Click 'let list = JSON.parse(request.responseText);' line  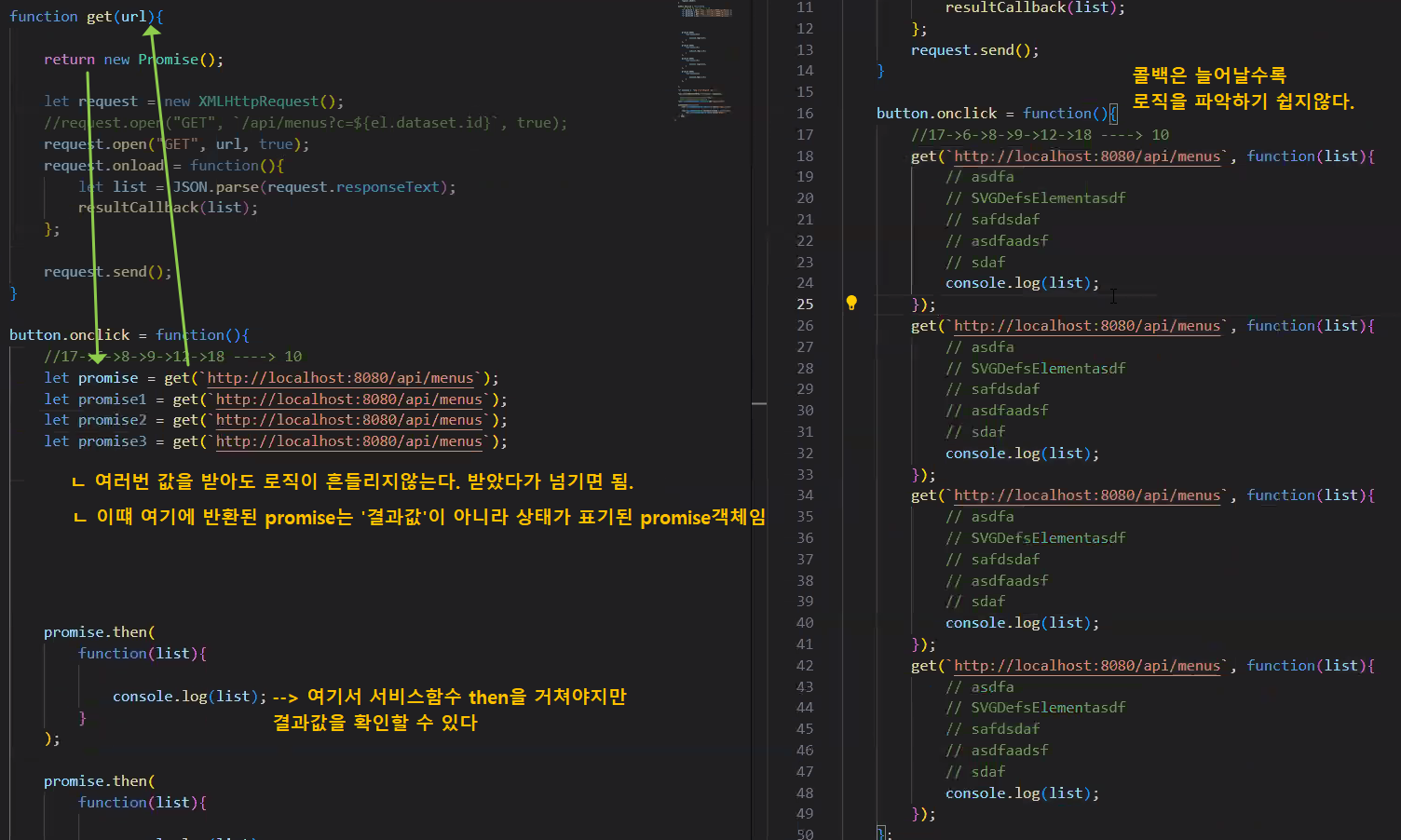coord(267,187)
